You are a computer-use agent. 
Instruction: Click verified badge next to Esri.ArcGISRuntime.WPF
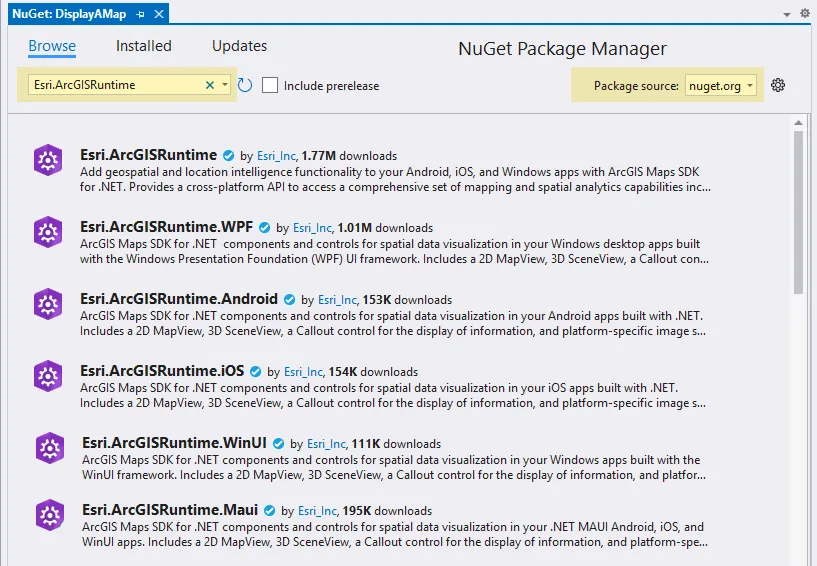264,227
